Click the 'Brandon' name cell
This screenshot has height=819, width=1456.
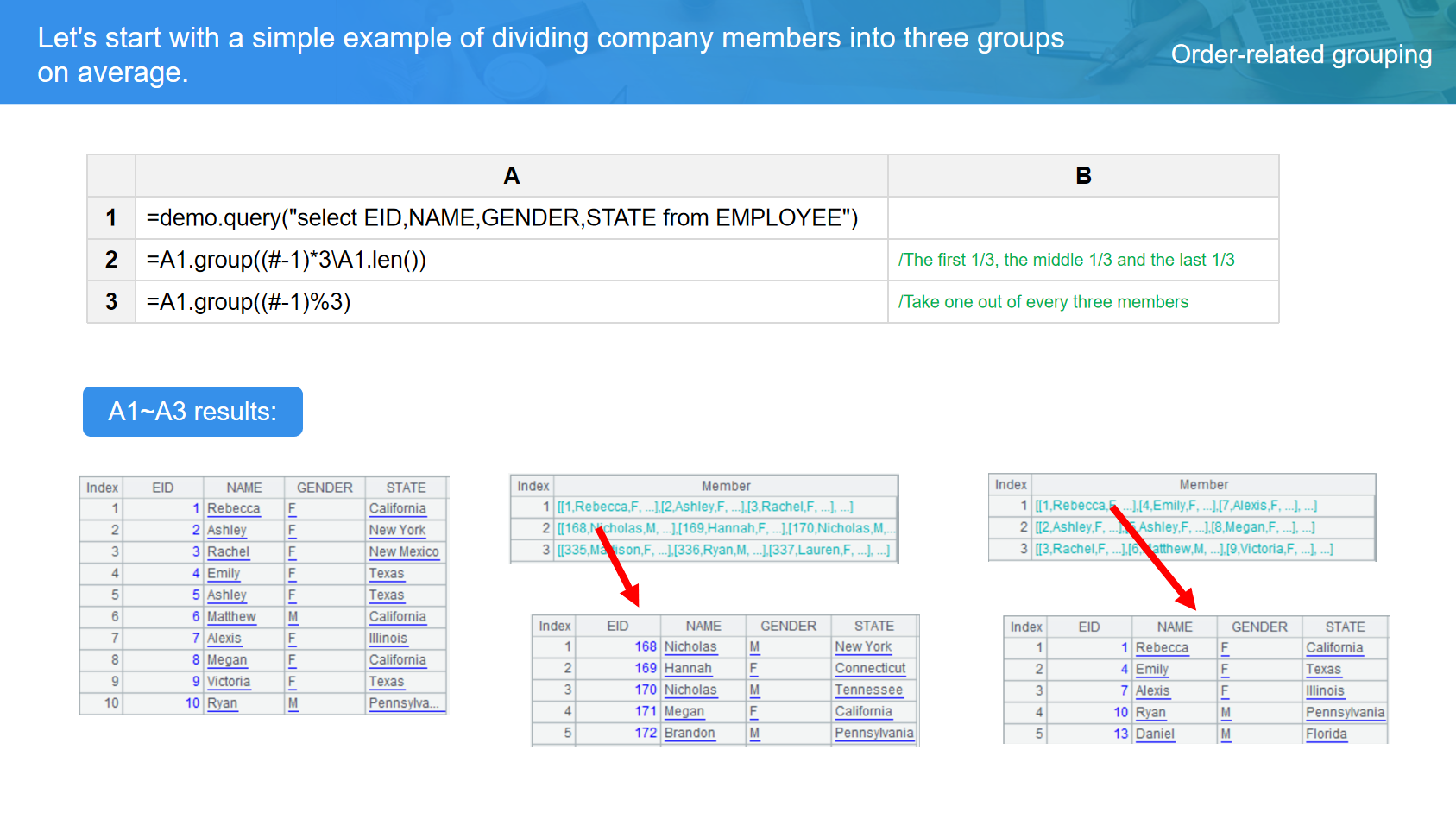click(x=690, y=733)
